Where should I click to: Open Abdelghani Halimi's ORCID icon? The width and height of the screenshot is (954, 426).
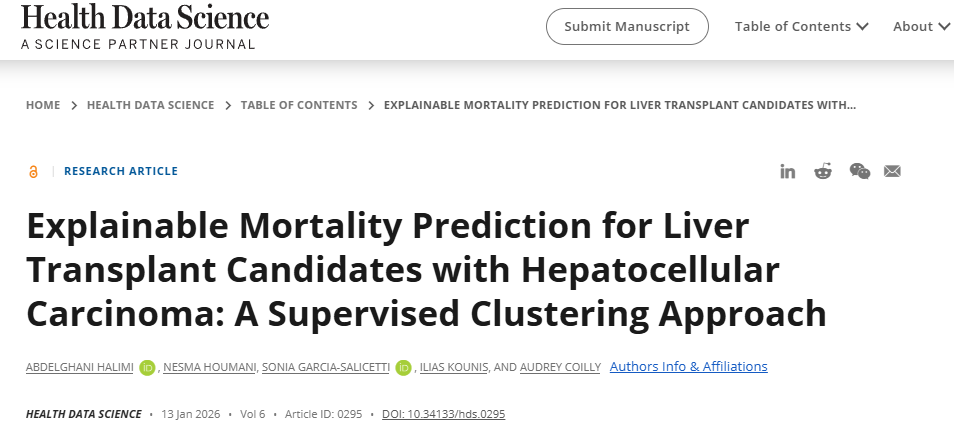tap(148, 367)
